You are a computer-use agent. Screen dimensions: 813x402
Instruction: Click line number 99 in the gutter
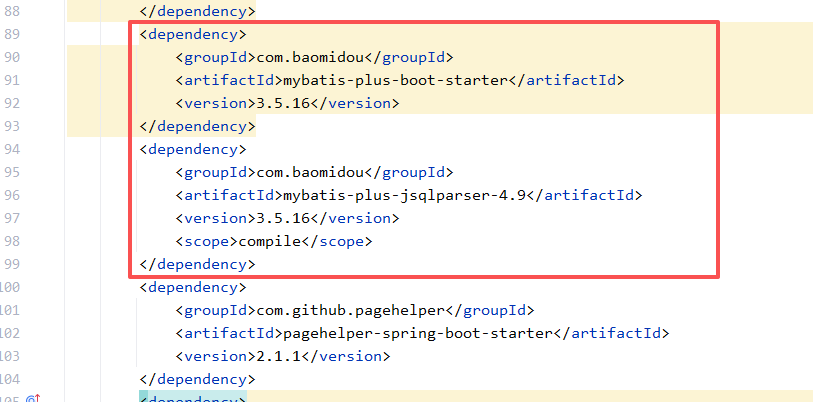tap(11, 265)
